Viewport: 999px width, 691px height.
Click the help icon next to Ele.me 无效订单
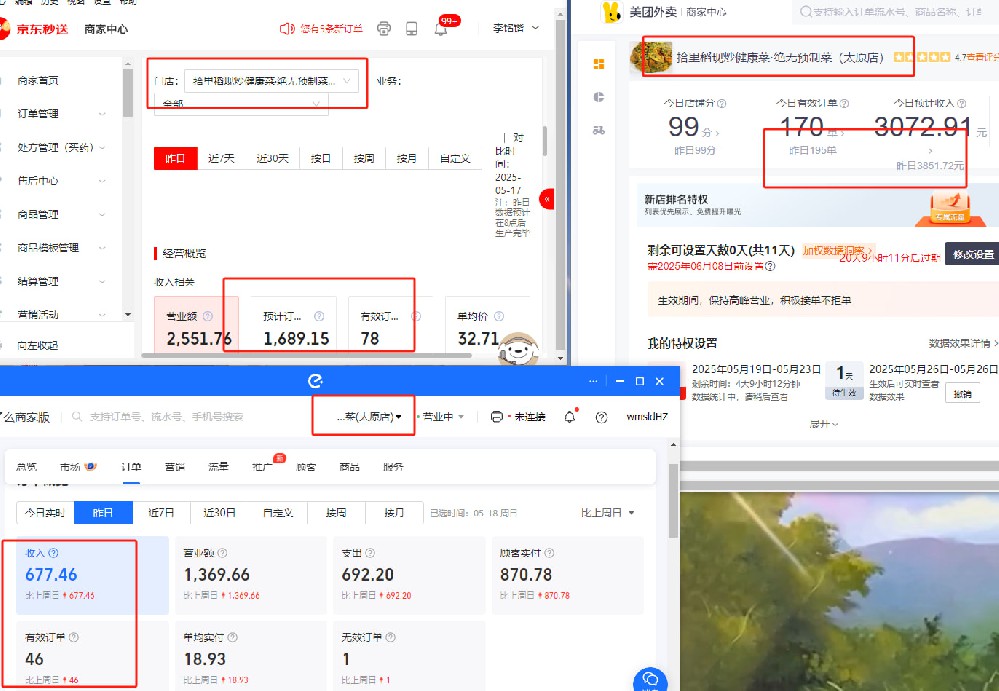(391, 638)
